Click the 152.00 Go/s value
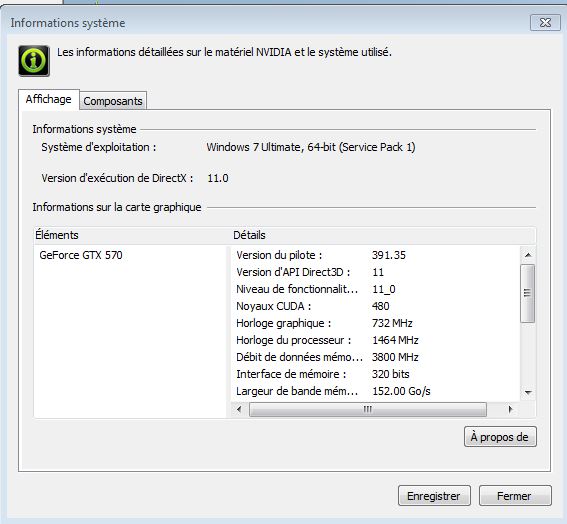Viewport: 567px width, 524px height. click(401, 391)
